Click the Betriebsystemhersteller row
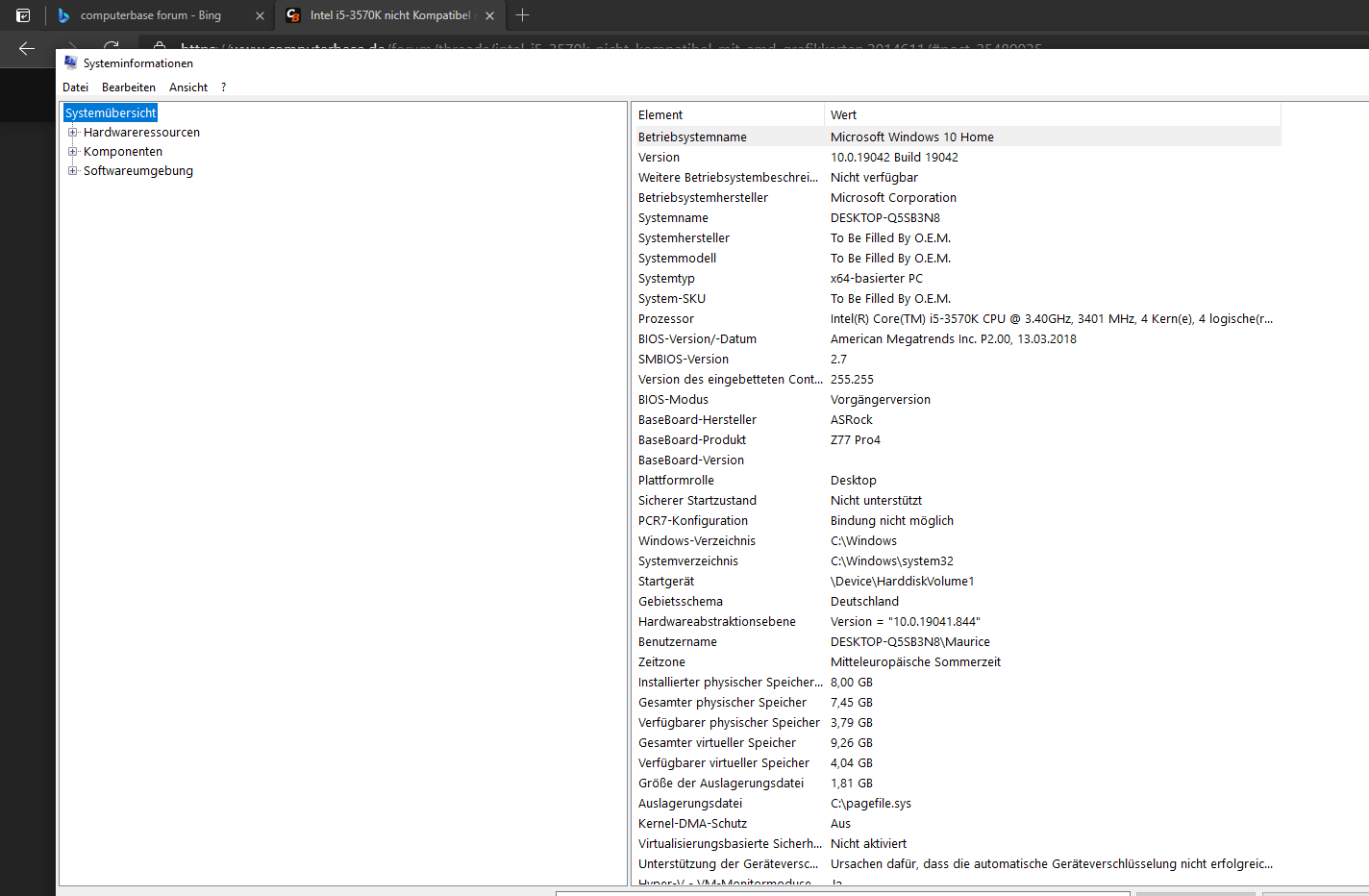The height and width of the screenshot is (896, 1369). coord(957,198)
